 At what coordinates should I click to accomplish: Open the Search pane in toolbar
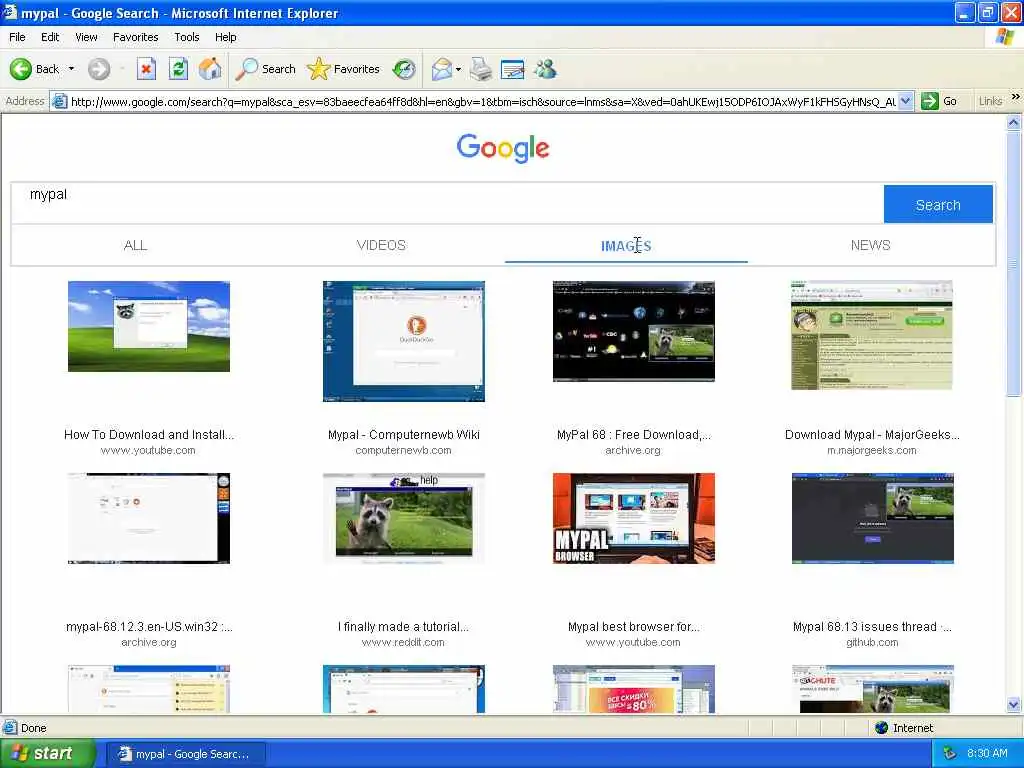(x=265, y=69)
